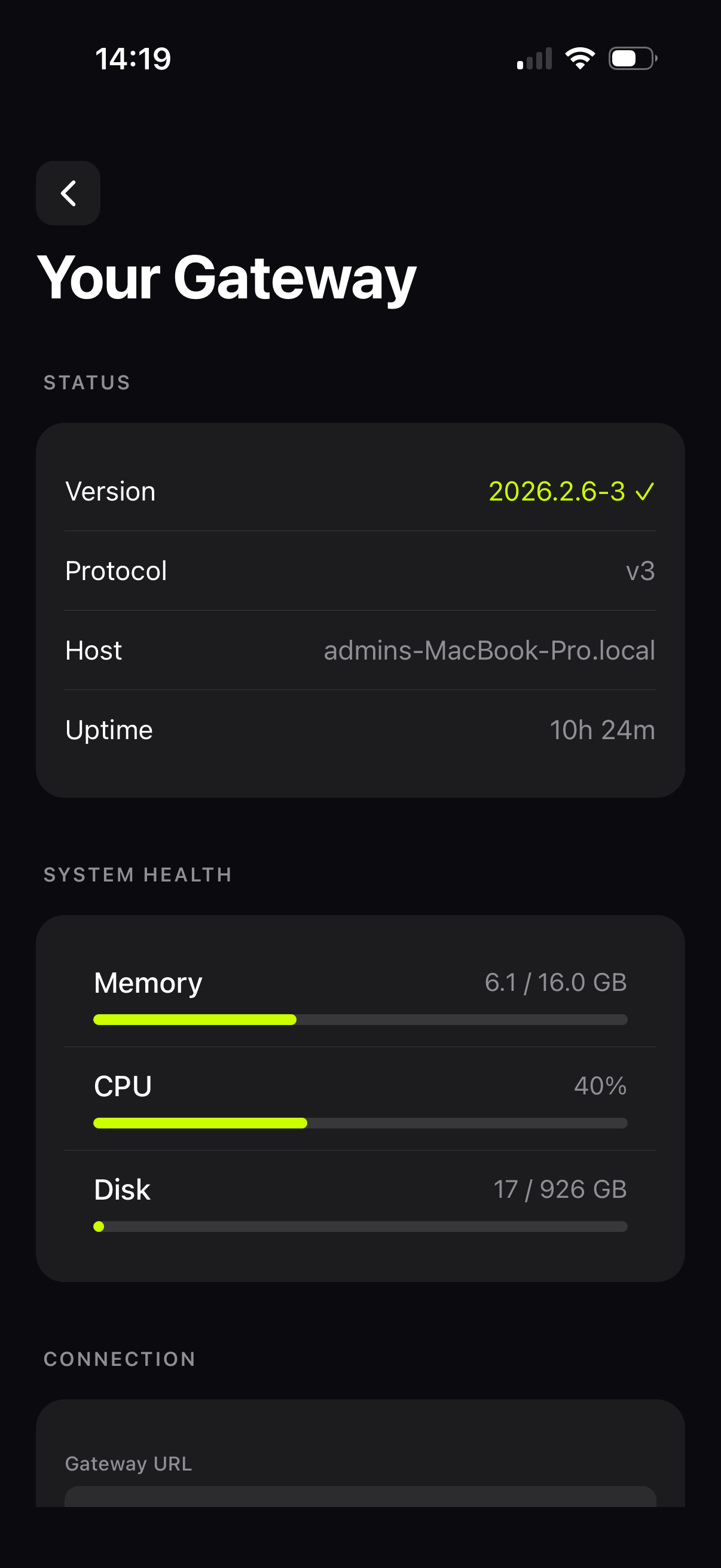The width and height of the screenshot is (721, 1568).
Task: Tap the Protocol v3 value
Action: click(640, 571)
